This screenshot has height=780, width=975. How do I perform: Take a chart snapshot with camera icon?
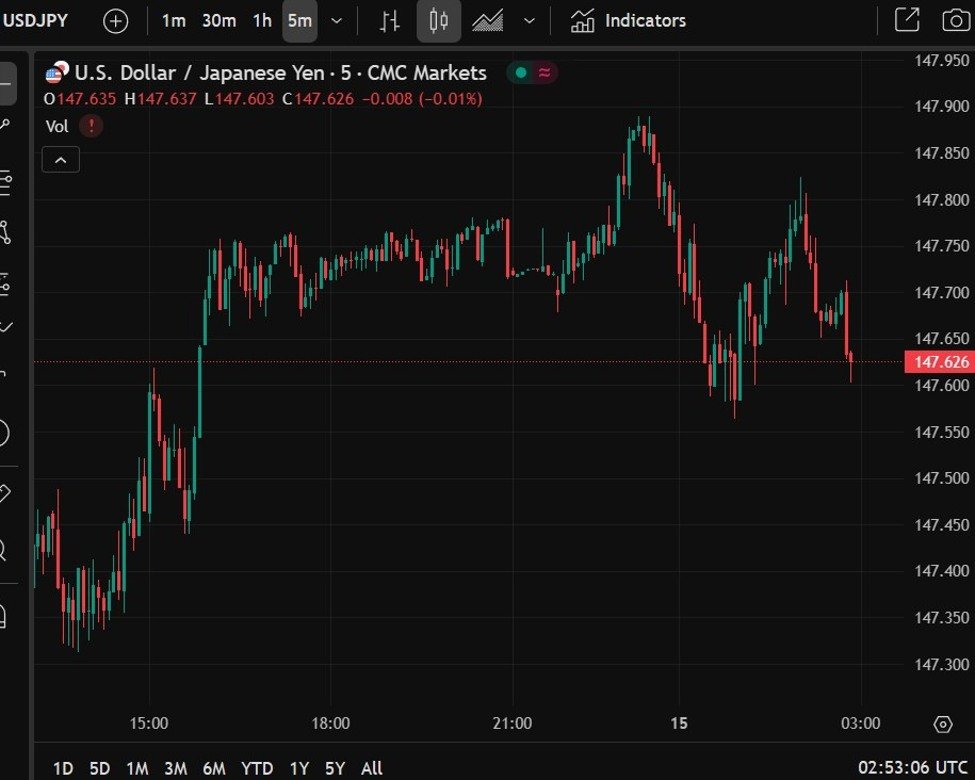955,21
